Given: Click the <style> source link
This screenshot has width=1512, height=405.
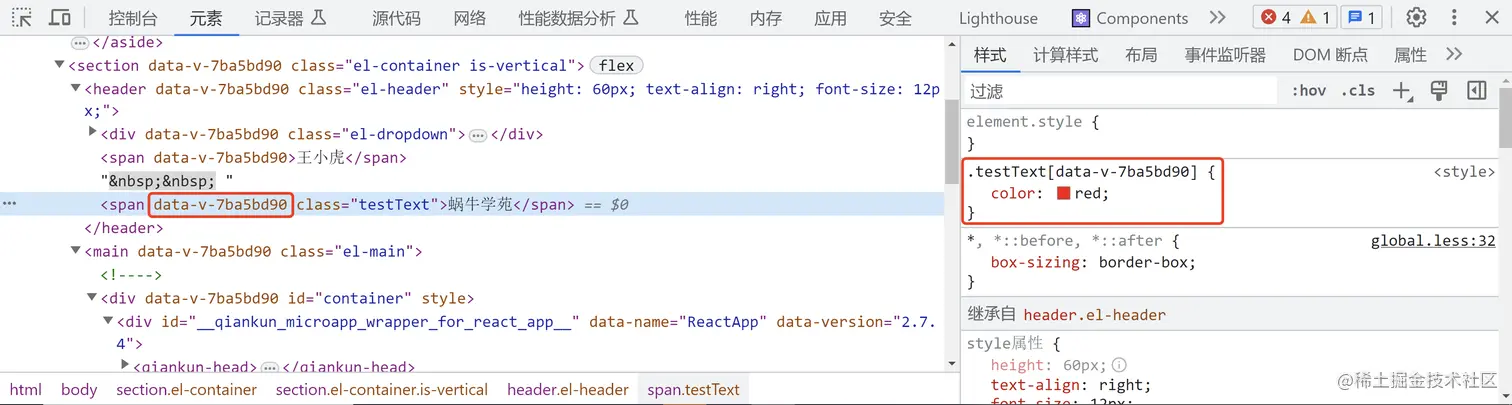Looking at the screenshot, I should 1465,172.
